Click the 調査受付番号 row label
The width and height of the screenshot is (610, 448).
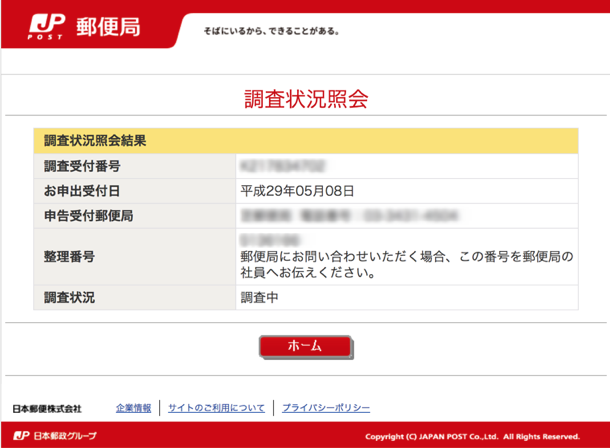click(x=82, y=166)
